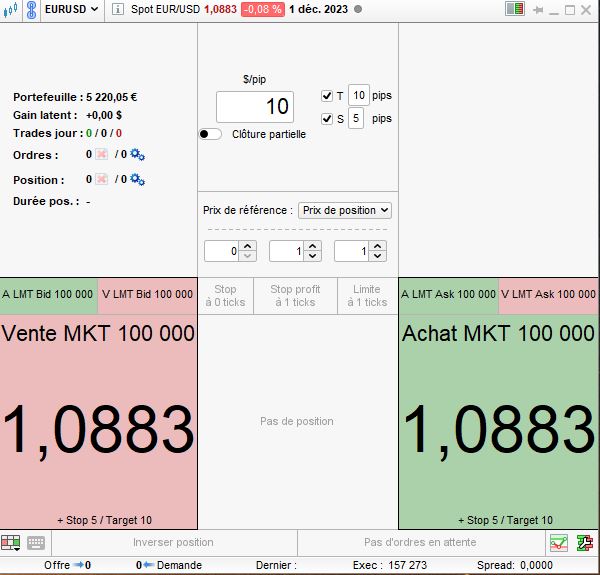Click Limite à 1 ticks button

click(367, 296)
